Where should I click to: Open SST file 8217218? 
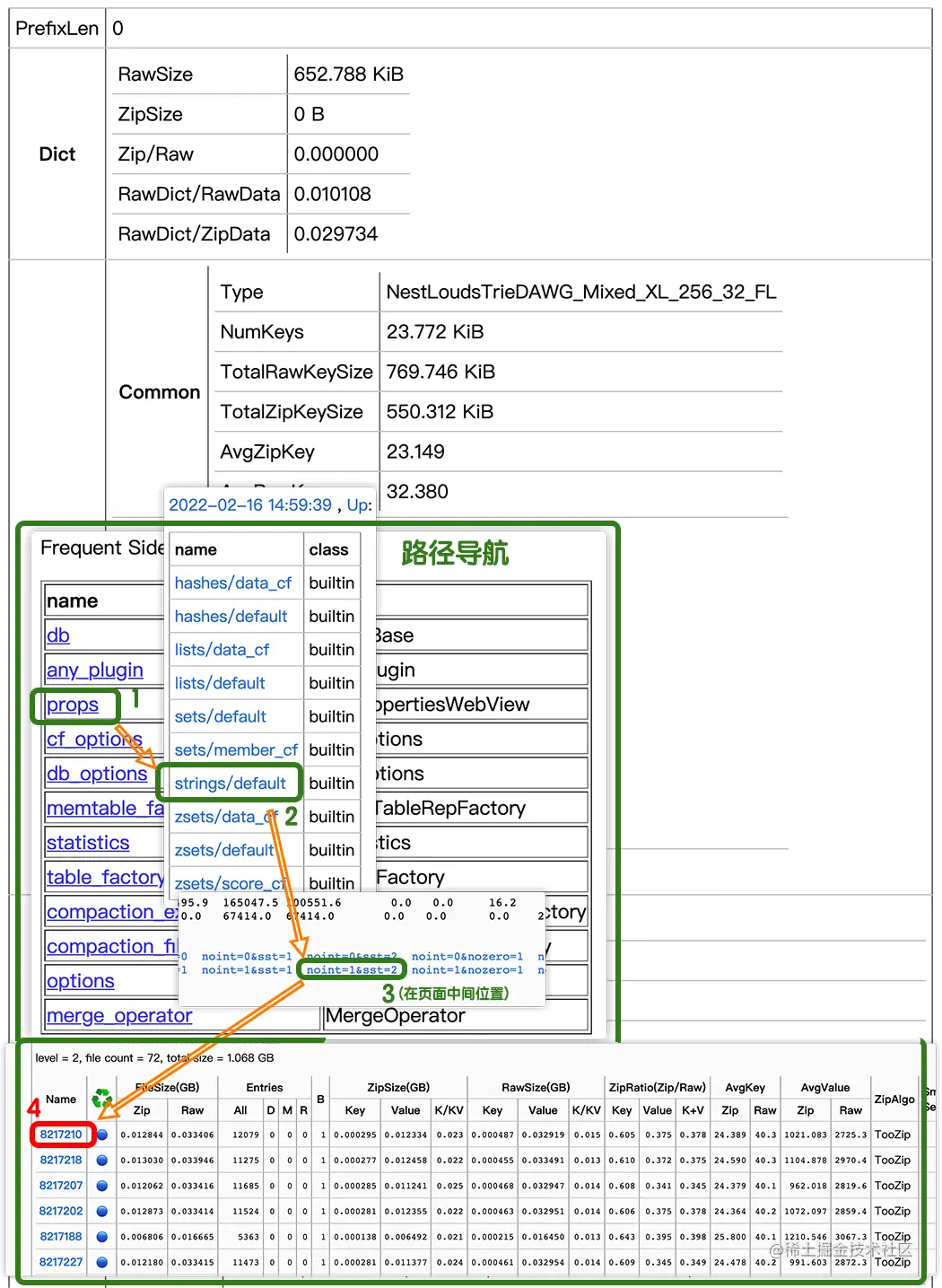[x=61, y=1160]
